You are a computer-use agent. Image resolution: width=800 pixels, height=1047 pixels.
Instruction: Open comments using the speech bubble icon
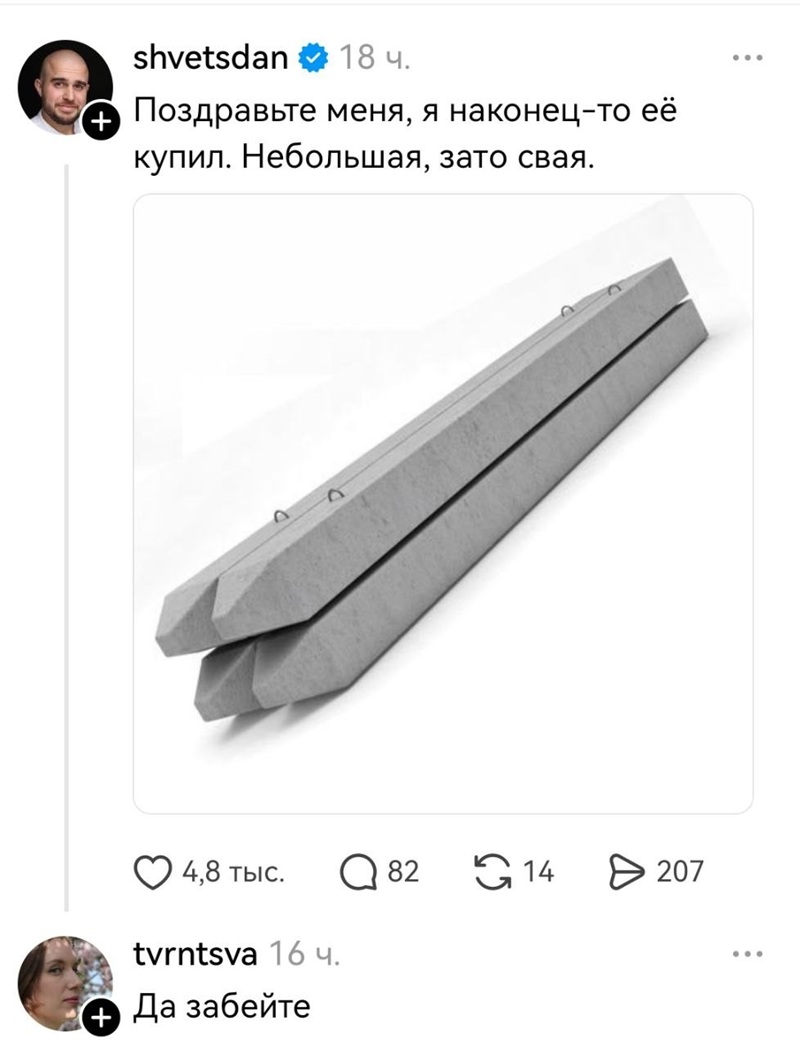[x=360, y=873]
